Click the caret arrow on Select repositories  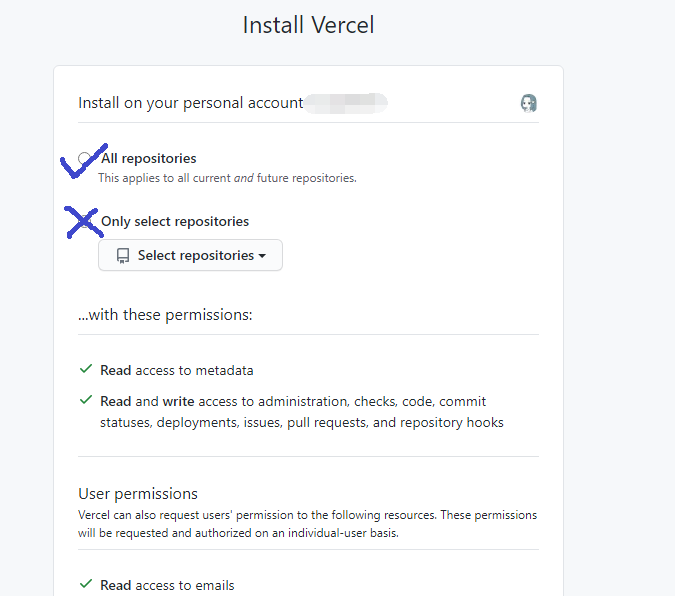pyautogui.click(x=262, y=256)
